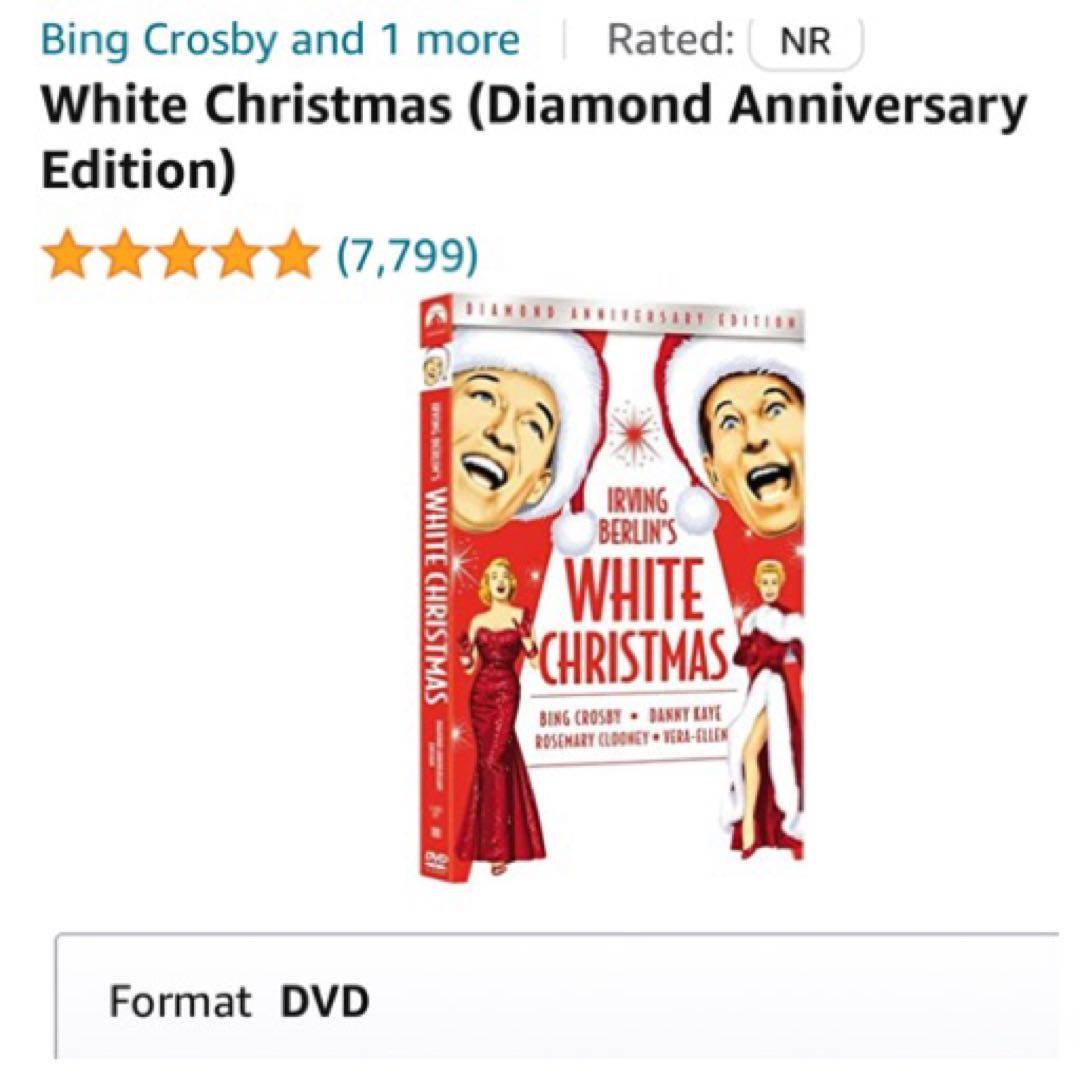Image resolution: width=1080 pixels, height=1080 pixels.
Task: Click the Paramount logo on the DVD case
Action: [x=436, y=319]
